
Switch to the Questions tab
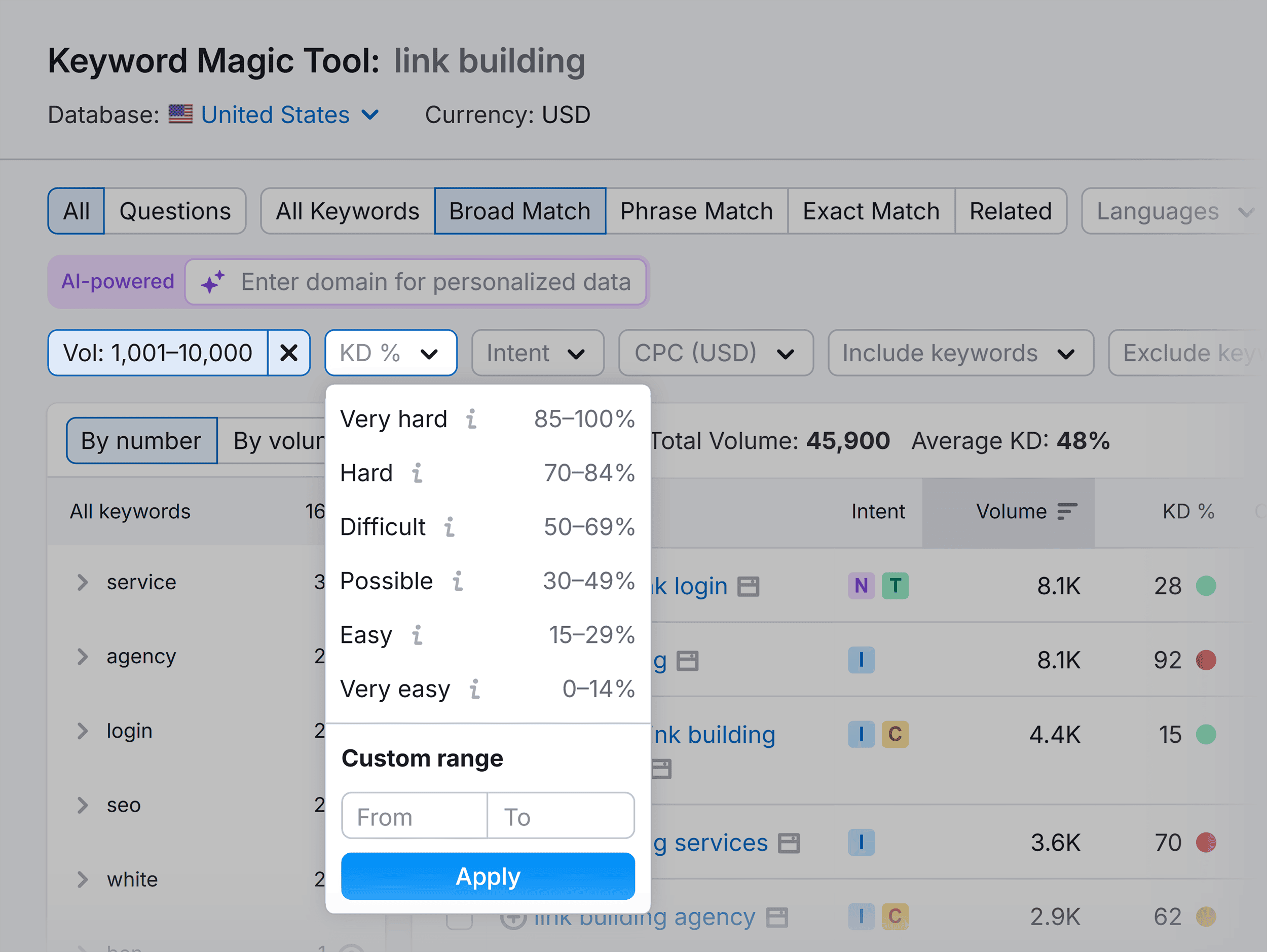click(x=175, y=211)
